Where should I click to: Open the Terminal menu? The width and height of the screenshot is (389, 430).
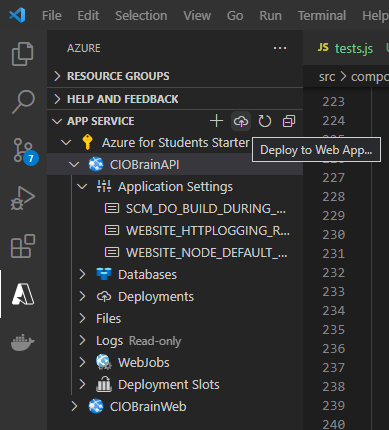point(322,16)
